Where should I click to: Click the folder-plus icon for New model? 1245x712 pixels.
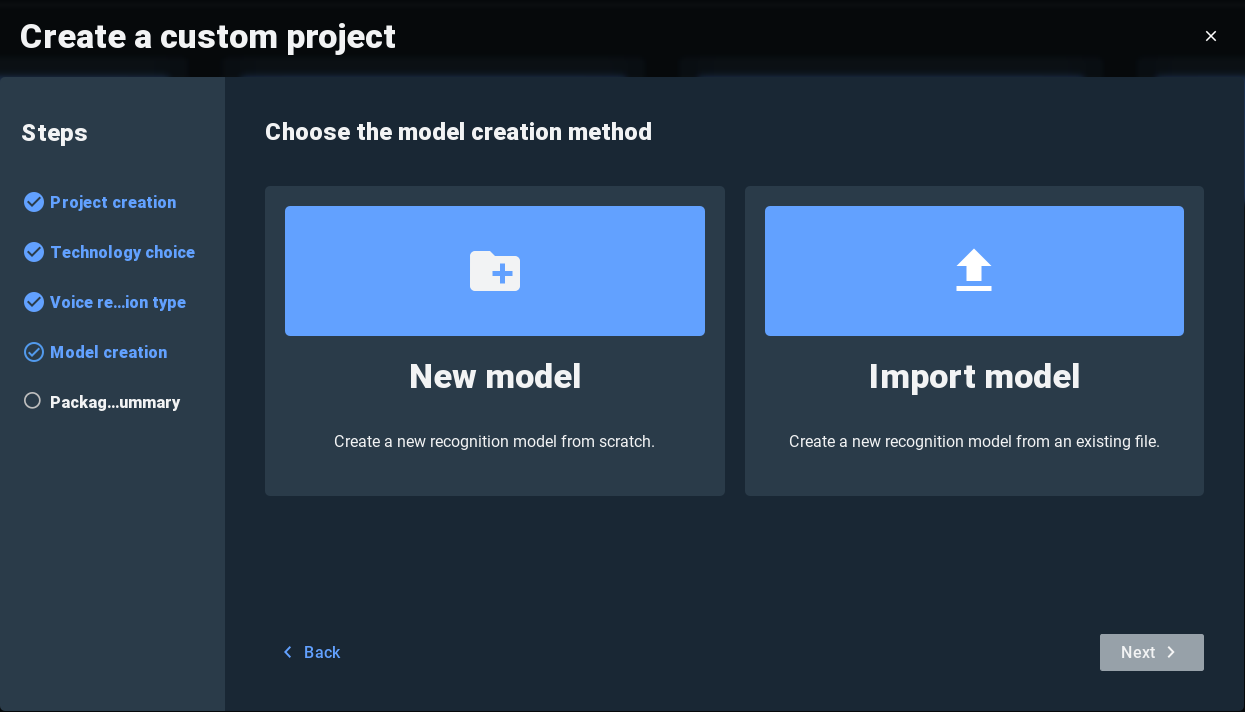(x=495, y=271)
